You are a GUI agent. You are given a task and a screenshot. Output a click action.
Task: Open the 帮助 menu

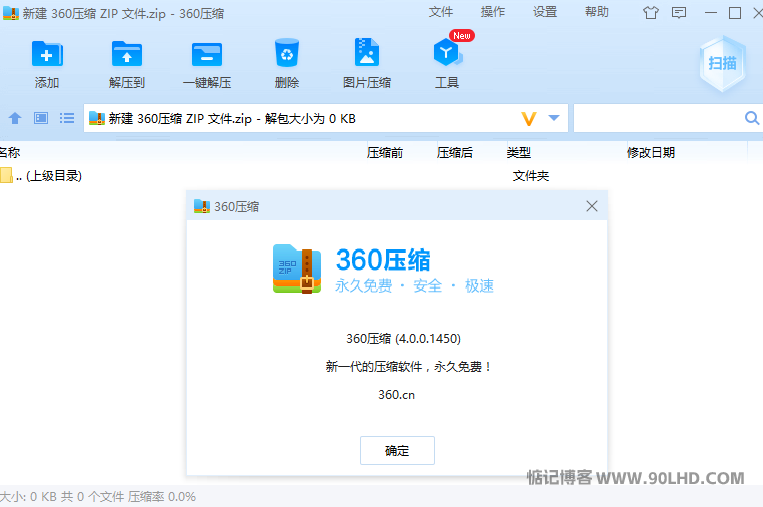click(x=597, y=12)
